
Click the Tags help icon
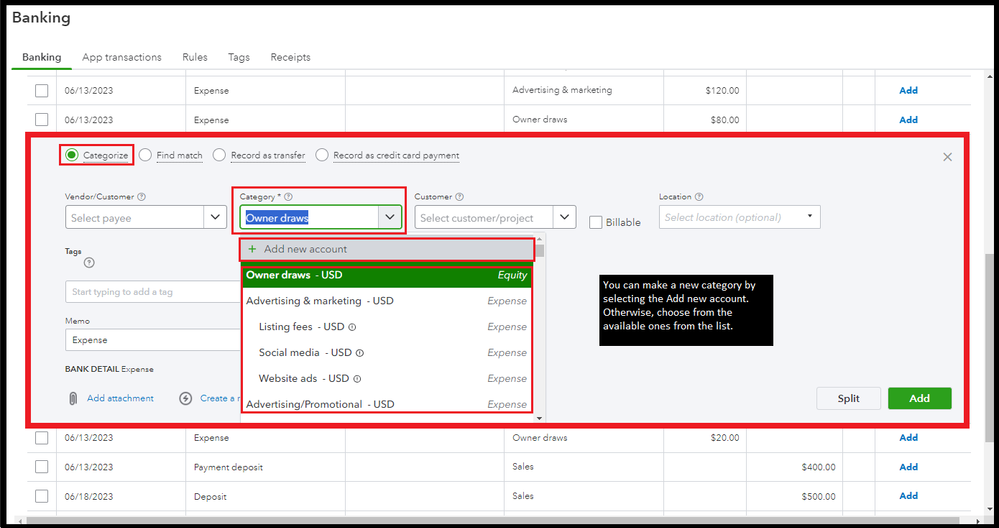pos(89,262)
